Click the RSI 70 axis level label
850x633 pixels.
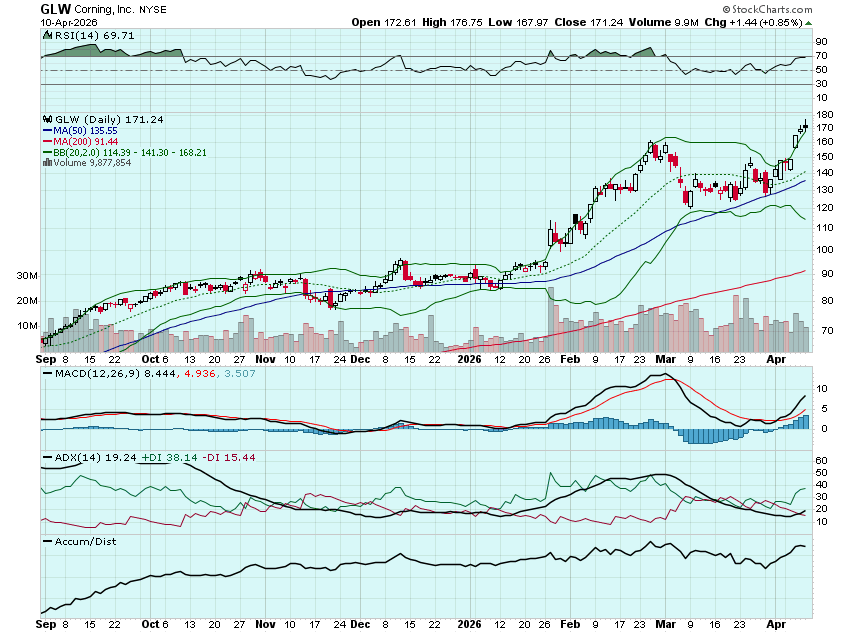point(822,56)
